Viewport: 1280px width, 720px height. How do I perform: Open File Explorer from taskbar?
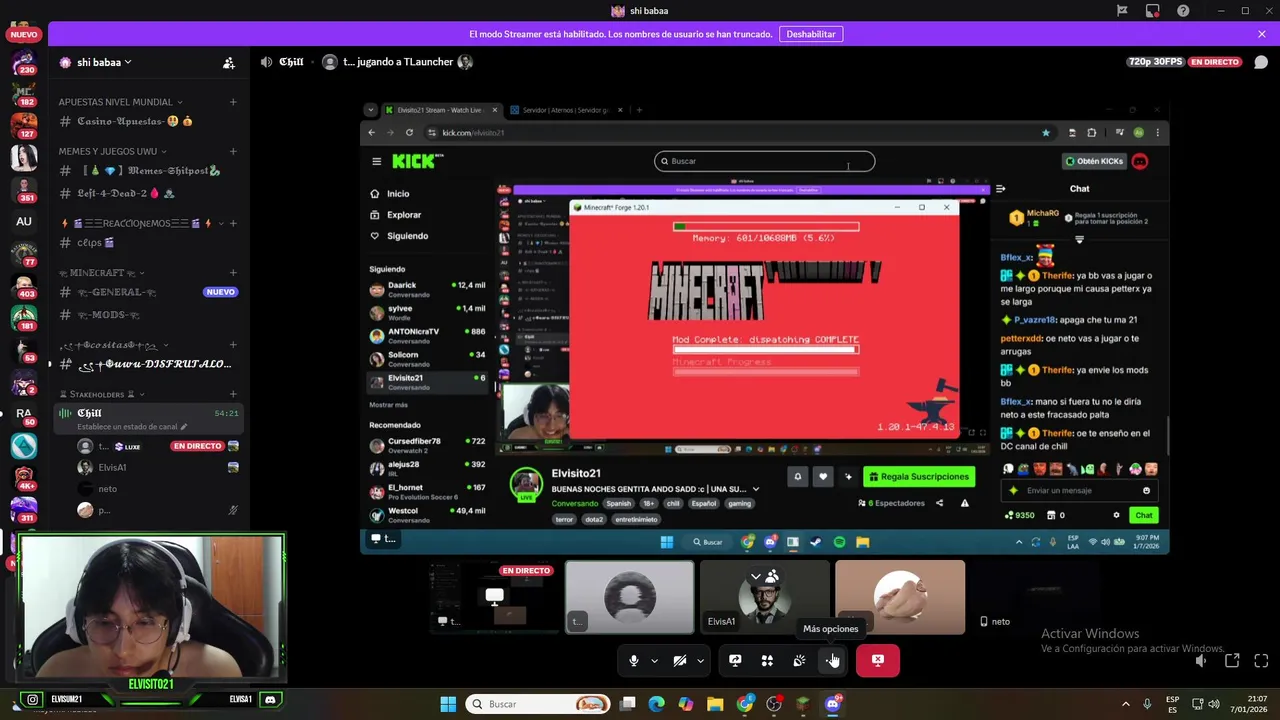(x=715, y=704)
